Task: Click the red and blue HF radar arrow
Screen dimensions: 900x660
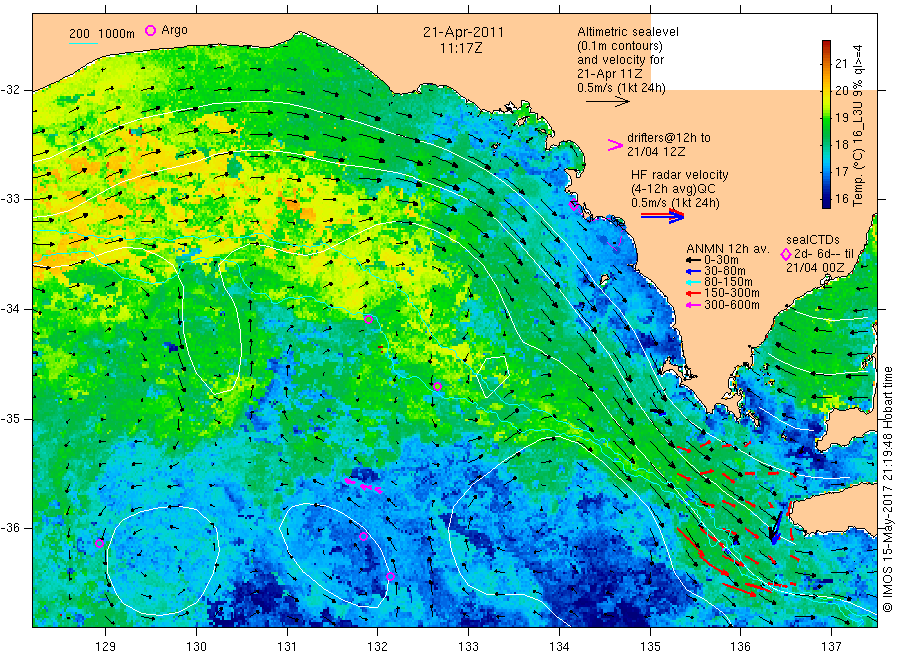Action: (662, 216)
